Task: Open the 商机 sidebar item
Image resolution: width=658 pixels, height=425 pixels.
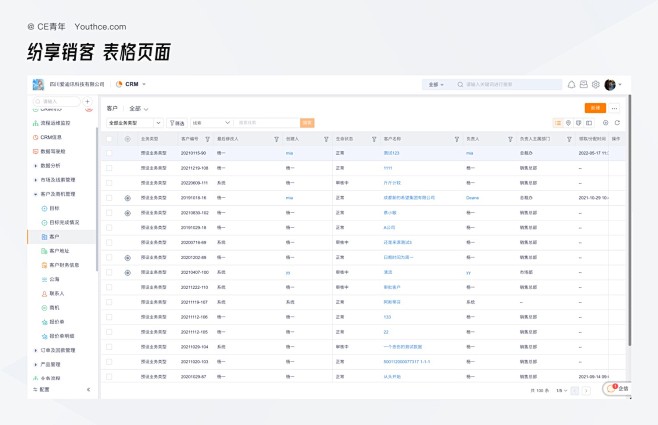Action: 54,308
